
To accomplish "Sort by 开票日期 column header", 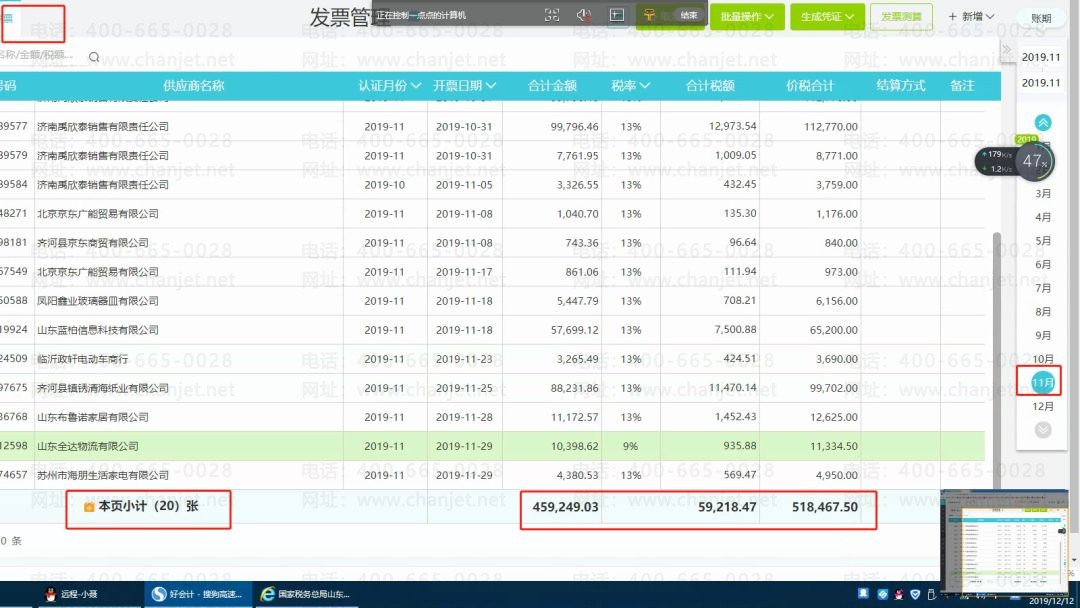I will coord(464,85).
